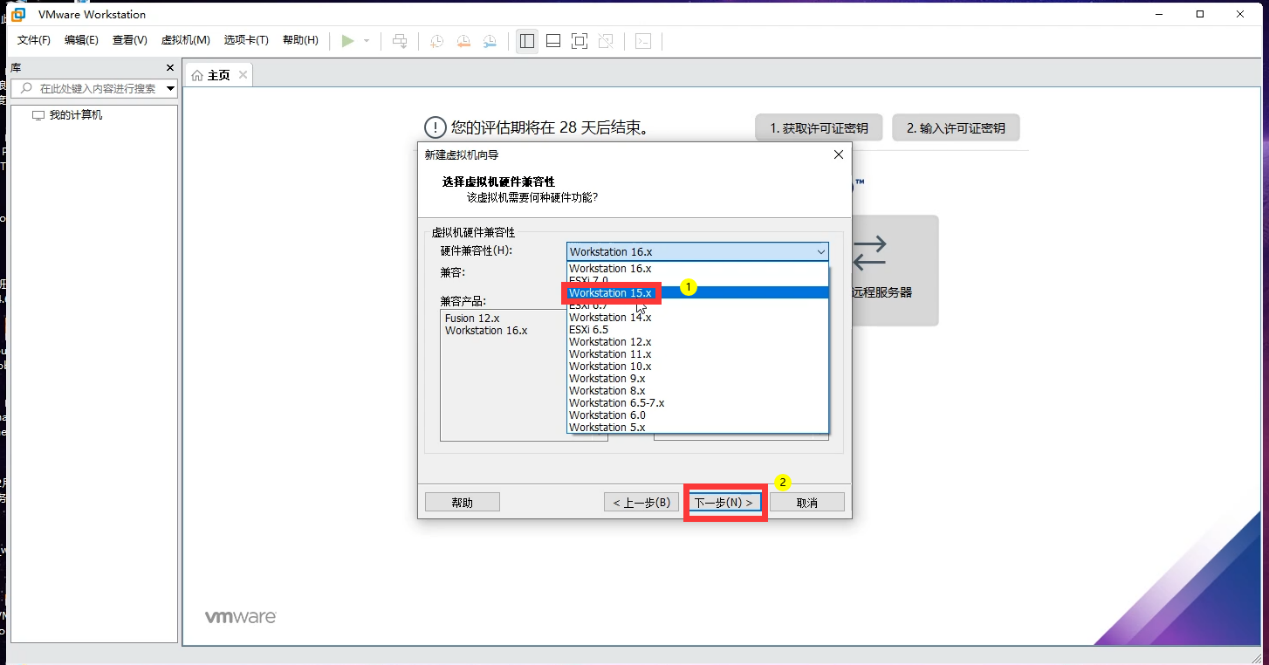Image resolution: width=1269 pixels, height=665 pixels.
Task: Open the 选项卡(T) menu
Action: click(x=246, y=40)
